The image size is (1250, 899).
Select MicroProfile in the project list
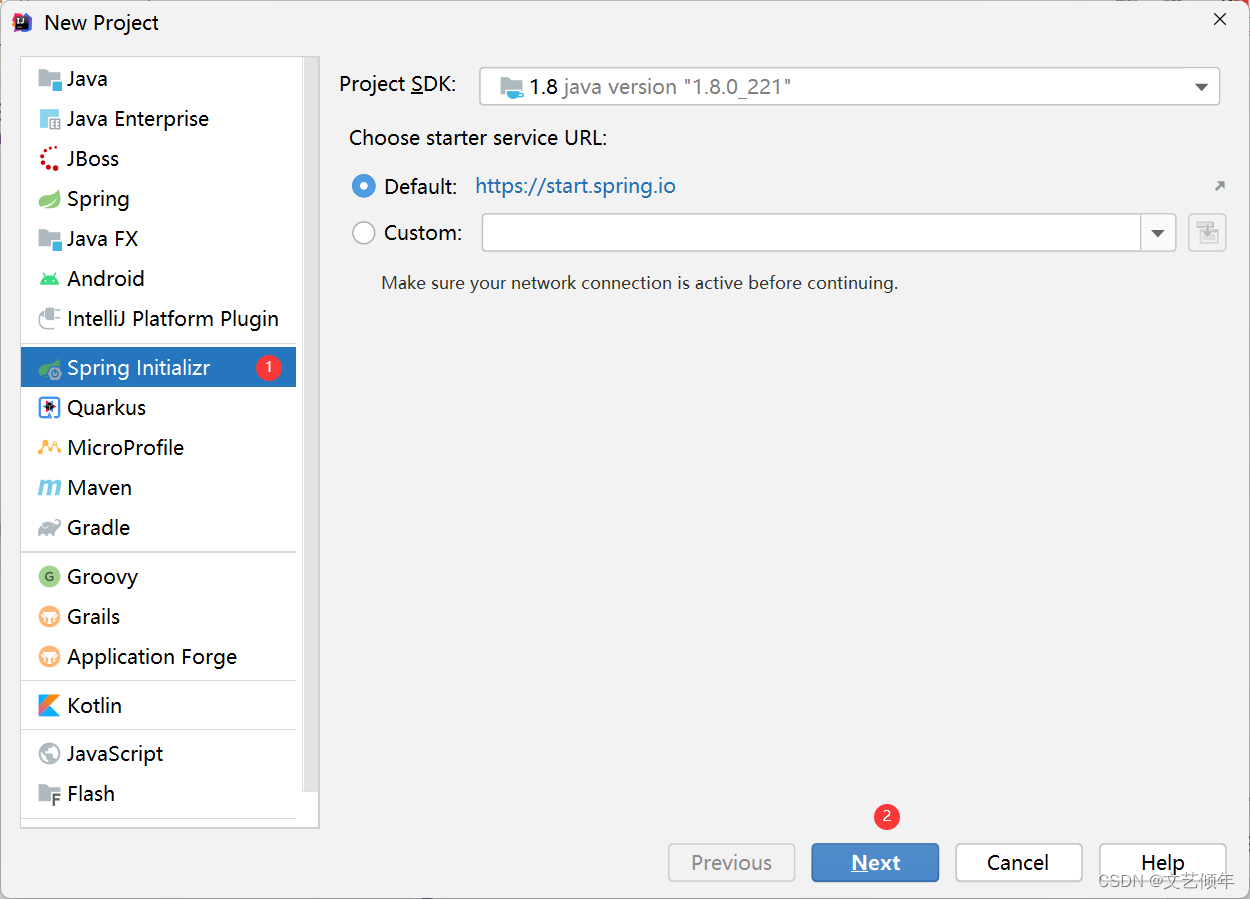158,448
